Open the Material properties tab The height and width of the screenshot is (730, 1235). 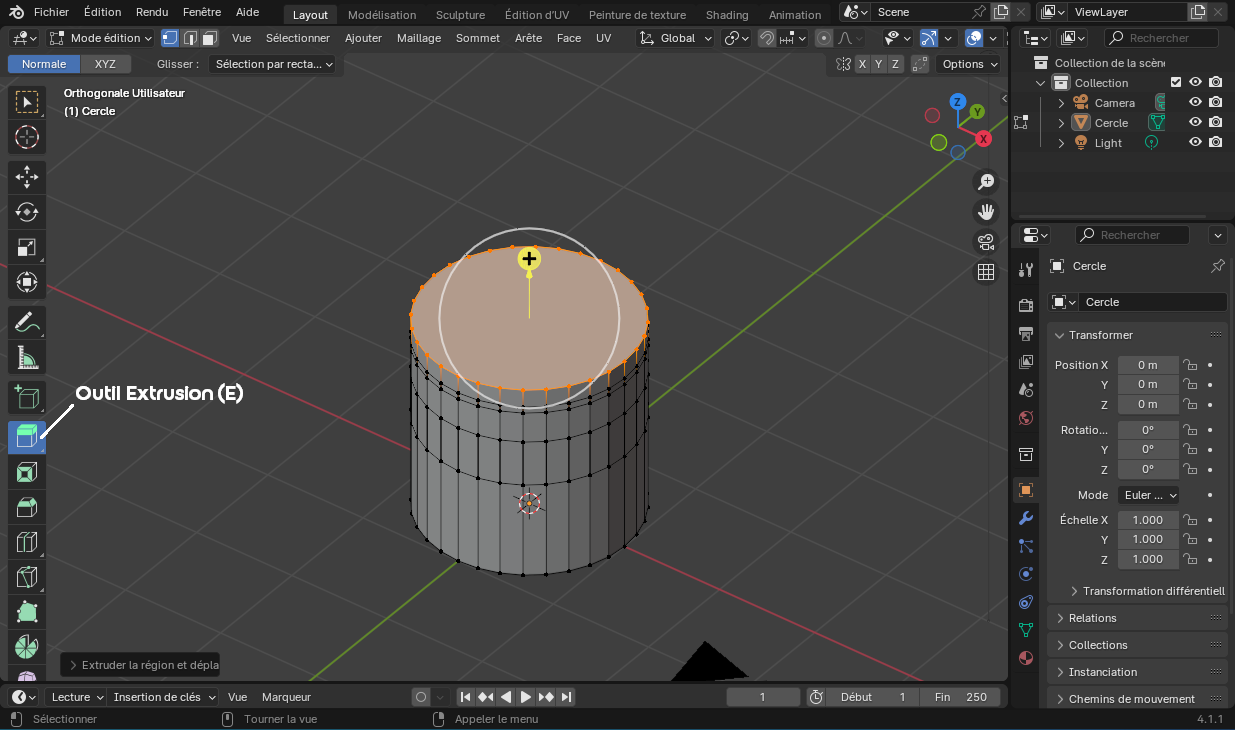point(1025,658)
